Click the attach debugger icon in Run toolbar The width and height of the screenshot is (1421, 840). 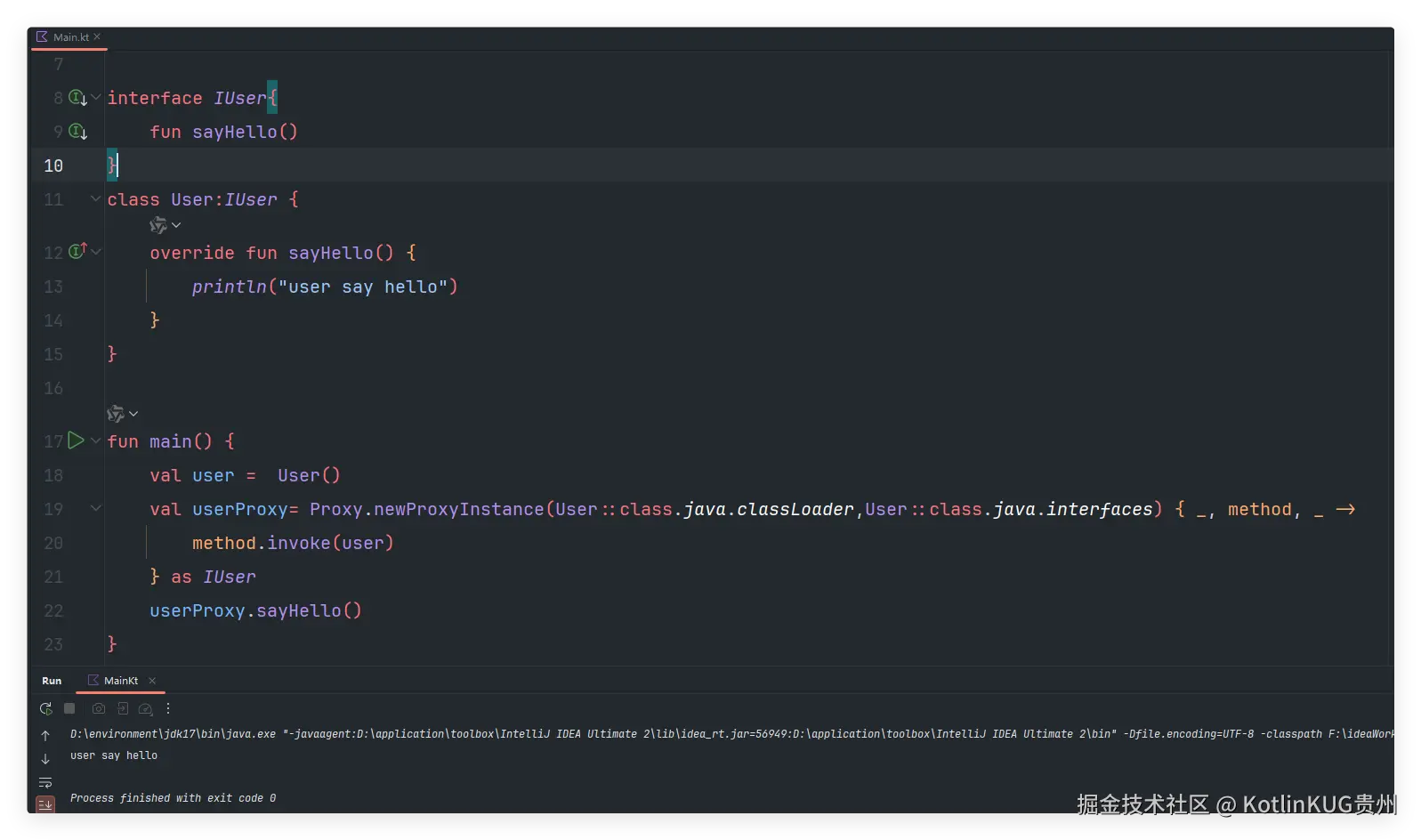click(123, 708)
